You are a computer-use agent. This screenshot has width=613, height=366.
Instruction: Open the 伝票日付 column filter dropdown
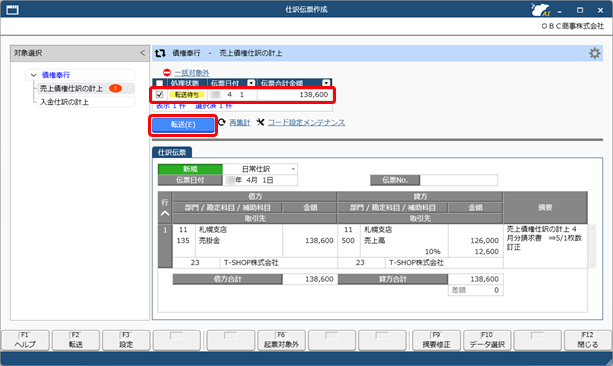coord(251,83)
